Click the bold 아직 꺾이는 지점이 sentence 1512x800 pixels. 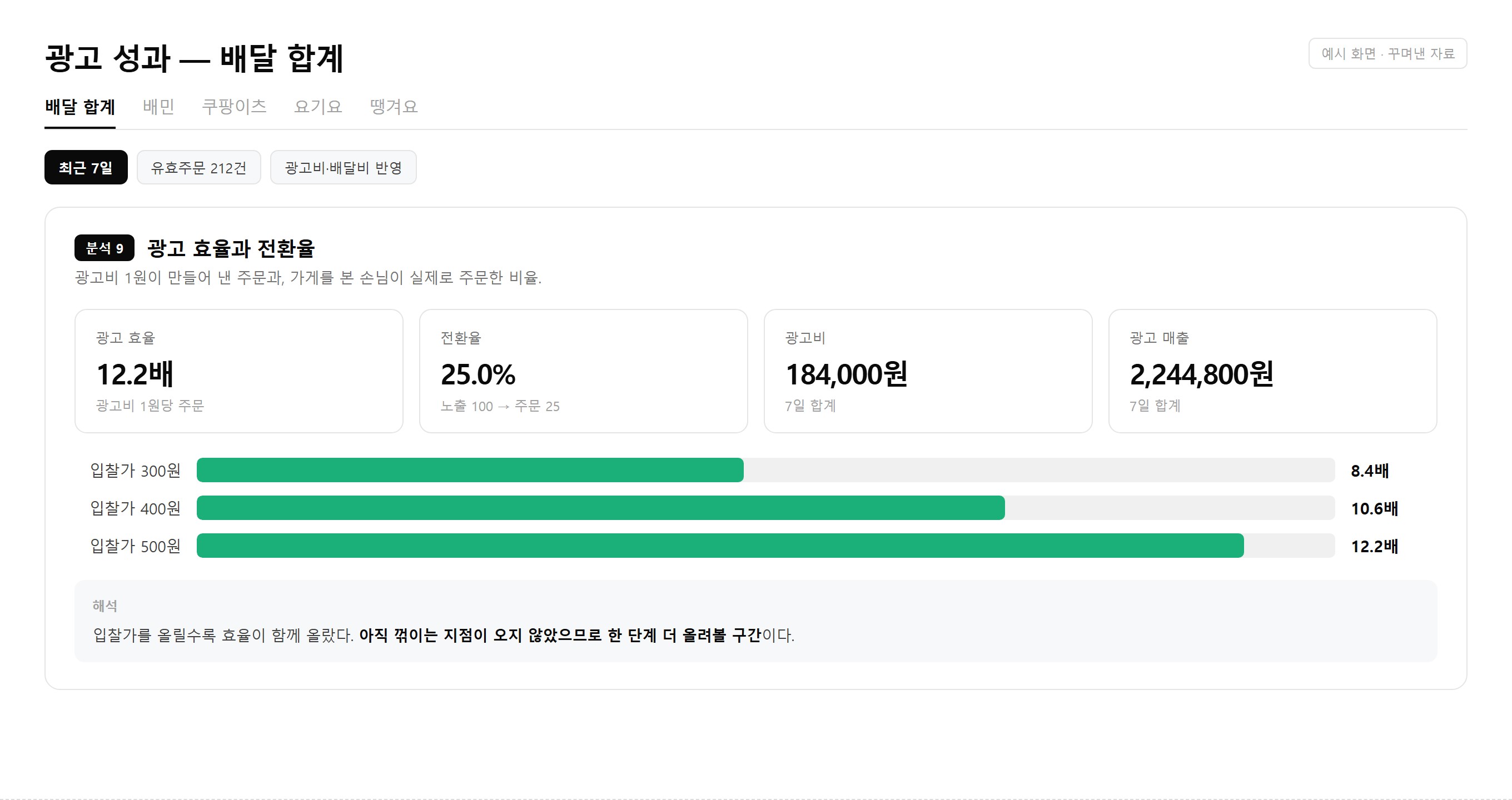[x=560, y=635]
